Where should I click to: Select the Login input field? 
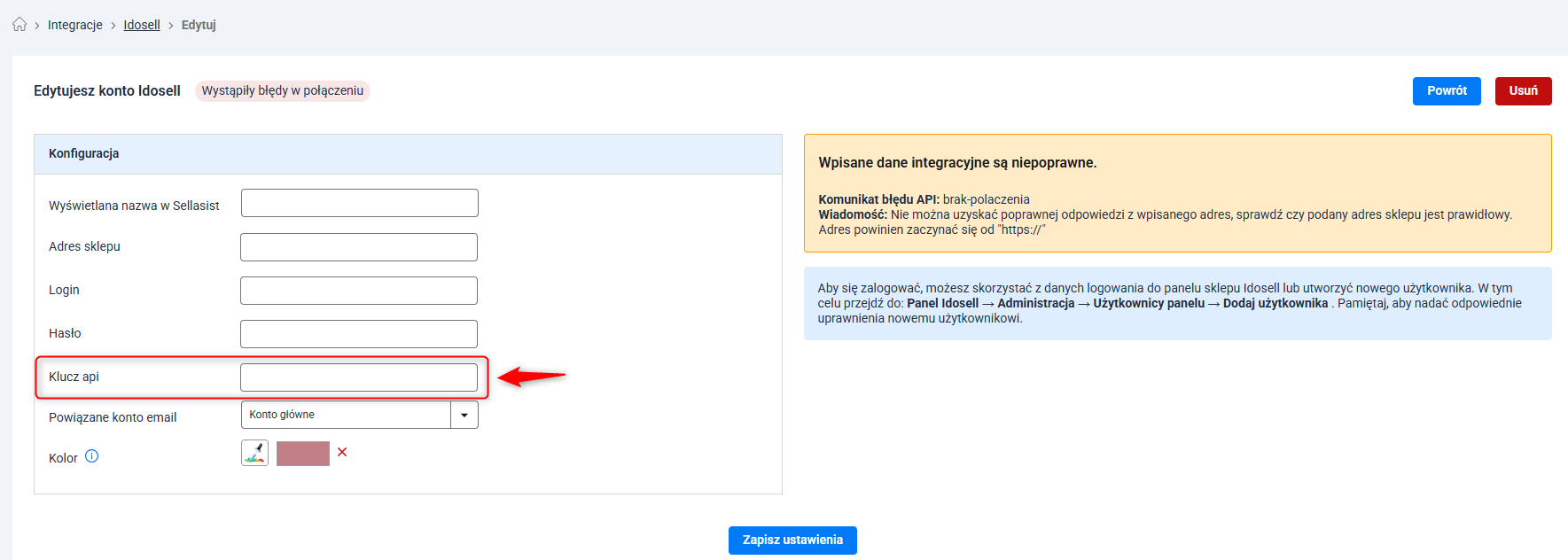pyautogui.click(x=359, y=291)
